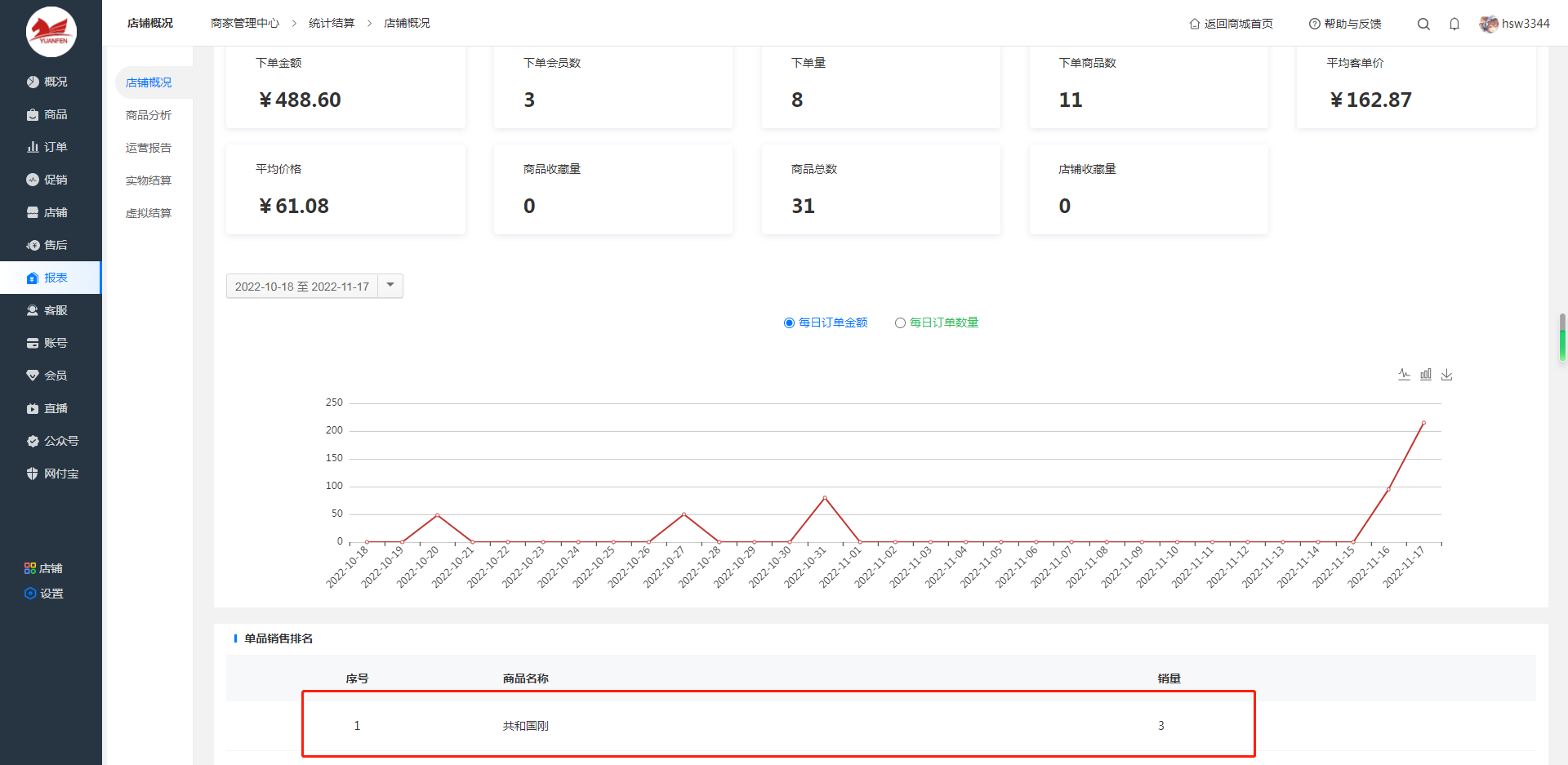Click the 2022-10-31 peak data point
1568x765 pixels.
(x=825, y=497)
